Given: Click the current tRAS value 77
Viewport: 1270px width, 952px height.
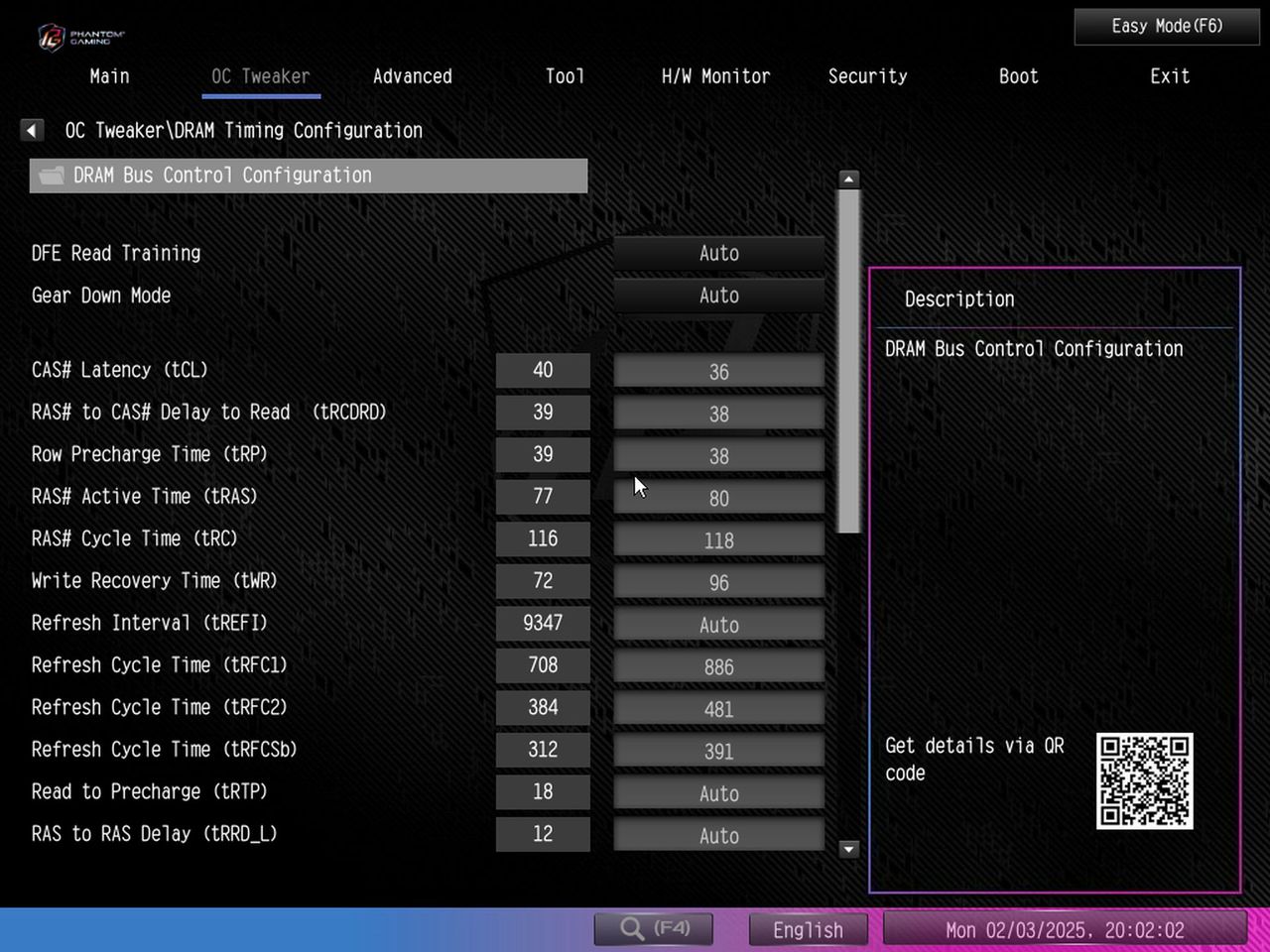Looking at the screenshot, I should [543, 497].
